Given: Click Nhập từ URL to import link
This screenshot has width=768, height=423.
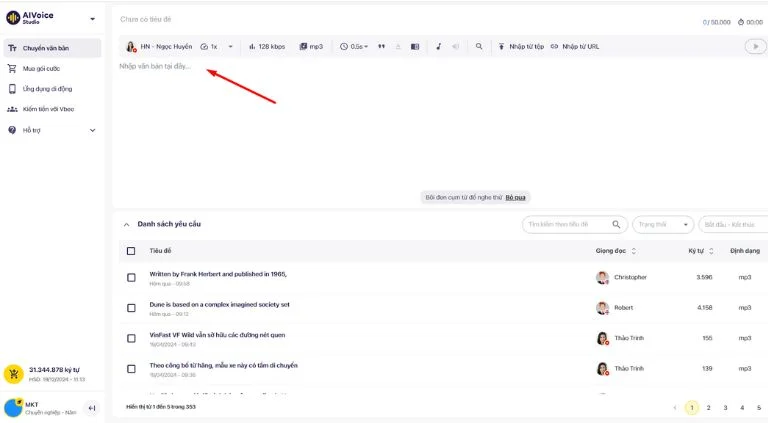Looking at the screenshot, I should point(575,47).
